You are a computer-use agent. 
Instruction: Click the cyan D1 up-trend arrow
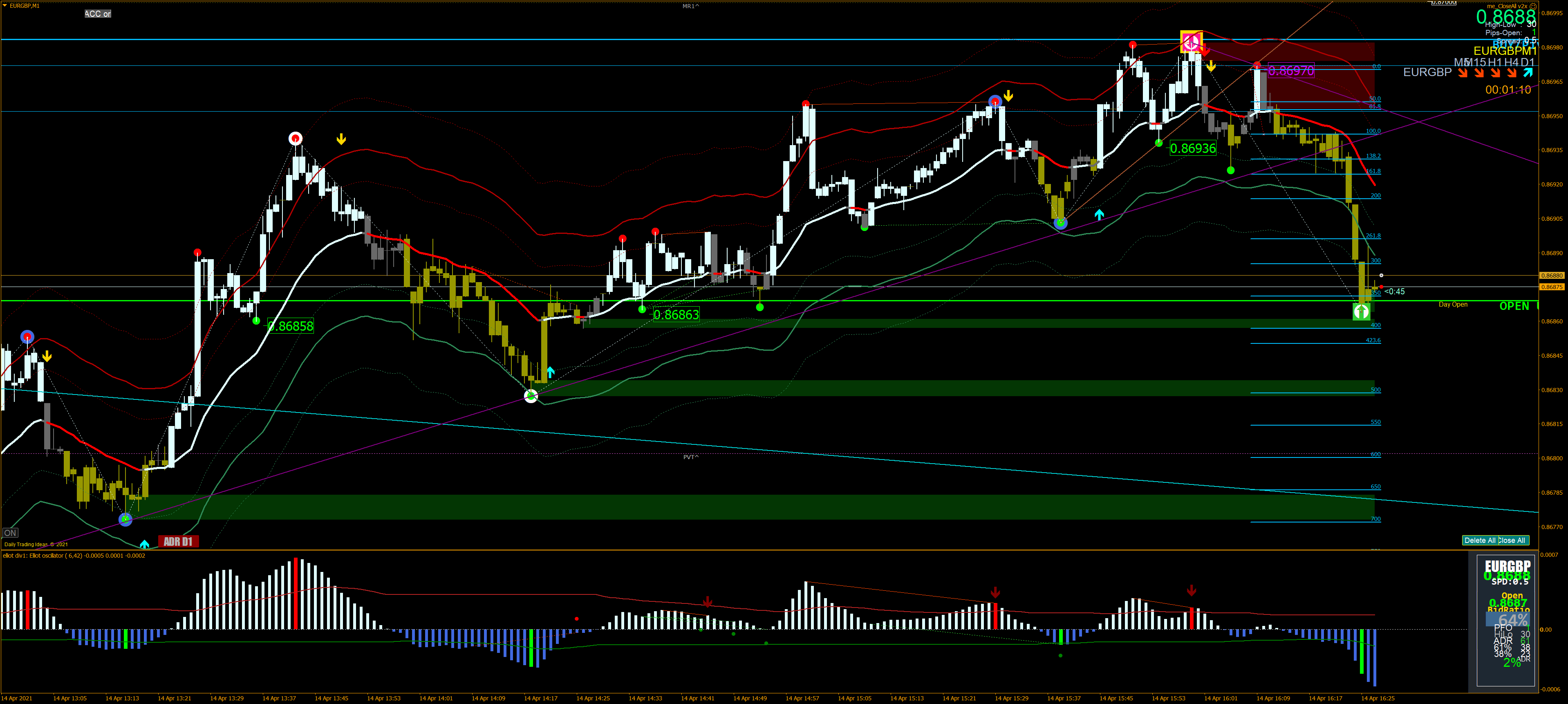pos(1527,72)
